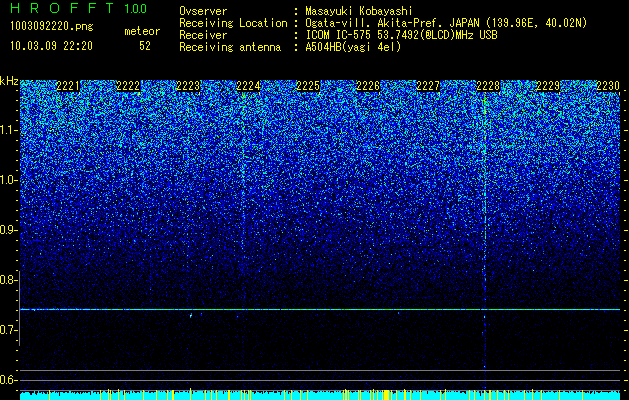Click the Receiving antenna field label

coord(230,47)
